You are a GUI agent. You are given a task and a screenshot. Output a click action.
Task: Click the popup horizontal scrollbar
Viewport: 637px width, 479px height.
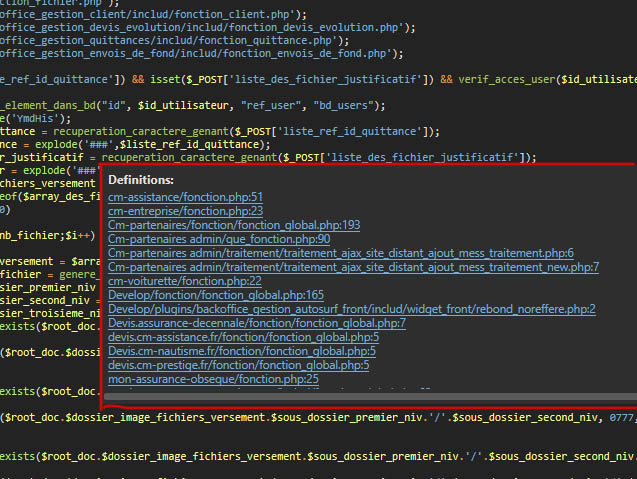(370, 396)
